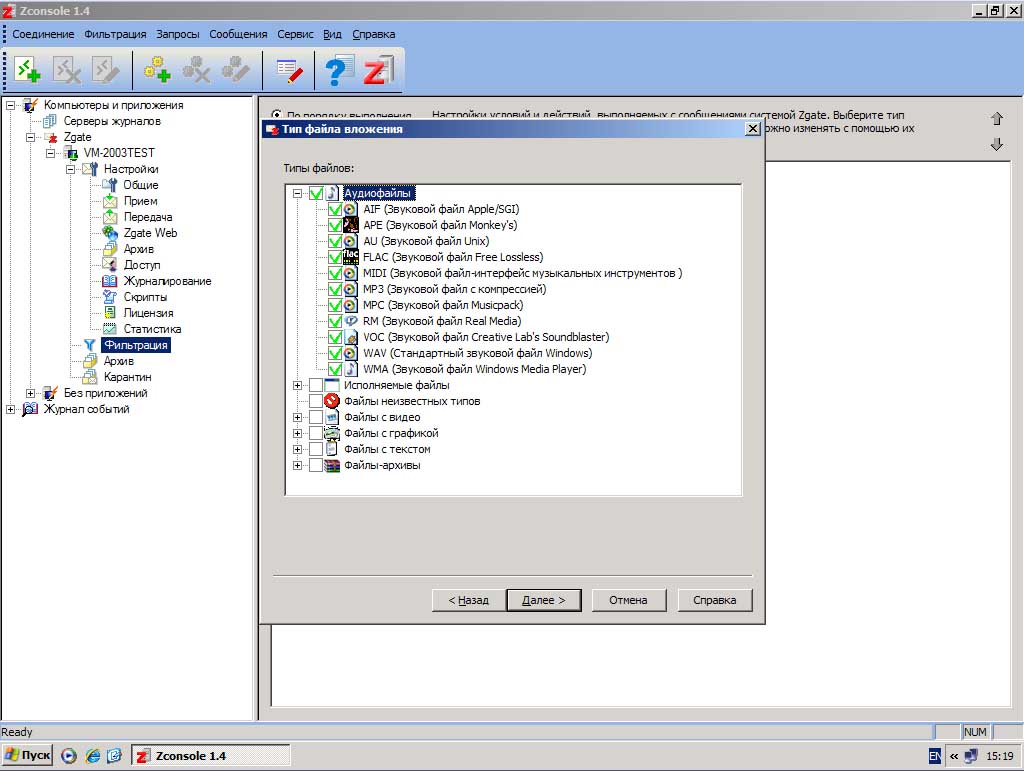Click the Лицензия icon in tree
This screenshot has height=771, width=1024.
(110, 313)
